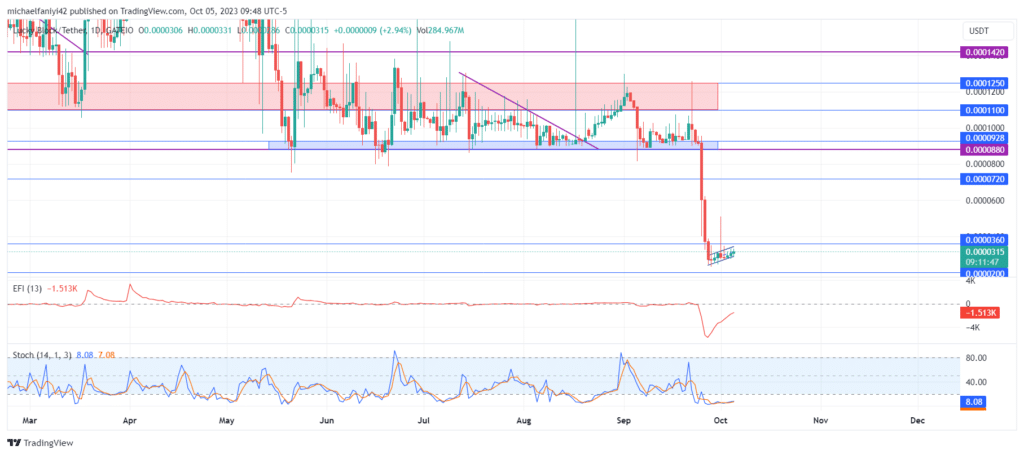Image resolution: width=1024 pixels, height=455 pixels.
Task: Click the 0.0001100 price level label
Action: (985, 110)
